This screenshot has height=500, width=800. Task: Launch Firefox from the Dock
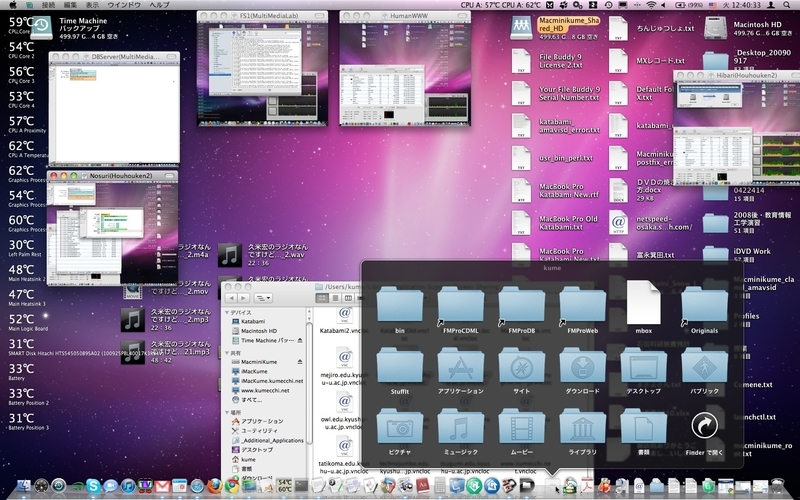pyautogui.click(x=214, y=485)
